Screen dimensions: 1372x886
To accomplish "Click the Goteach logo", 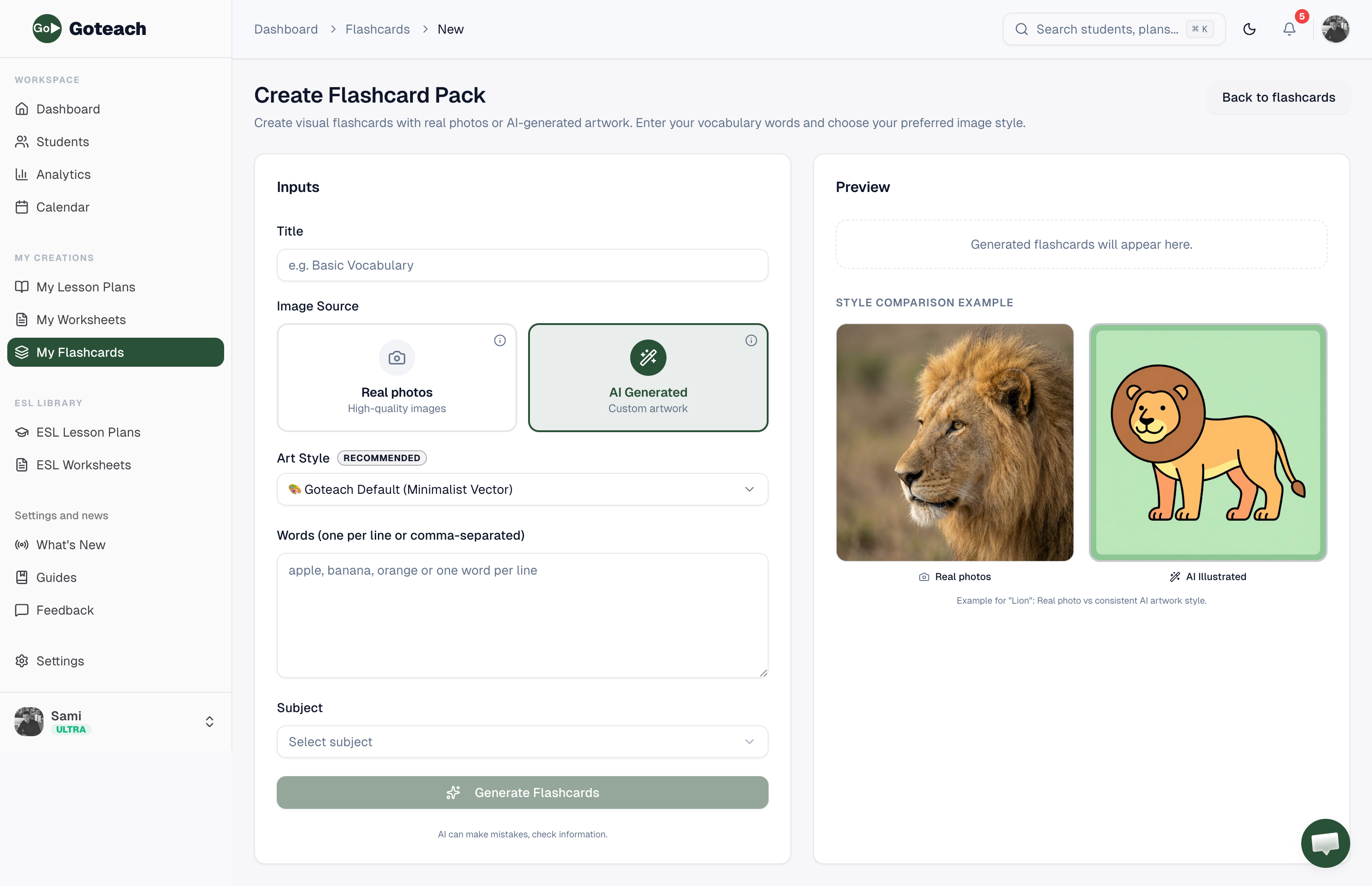I will (x=89, y=28).
